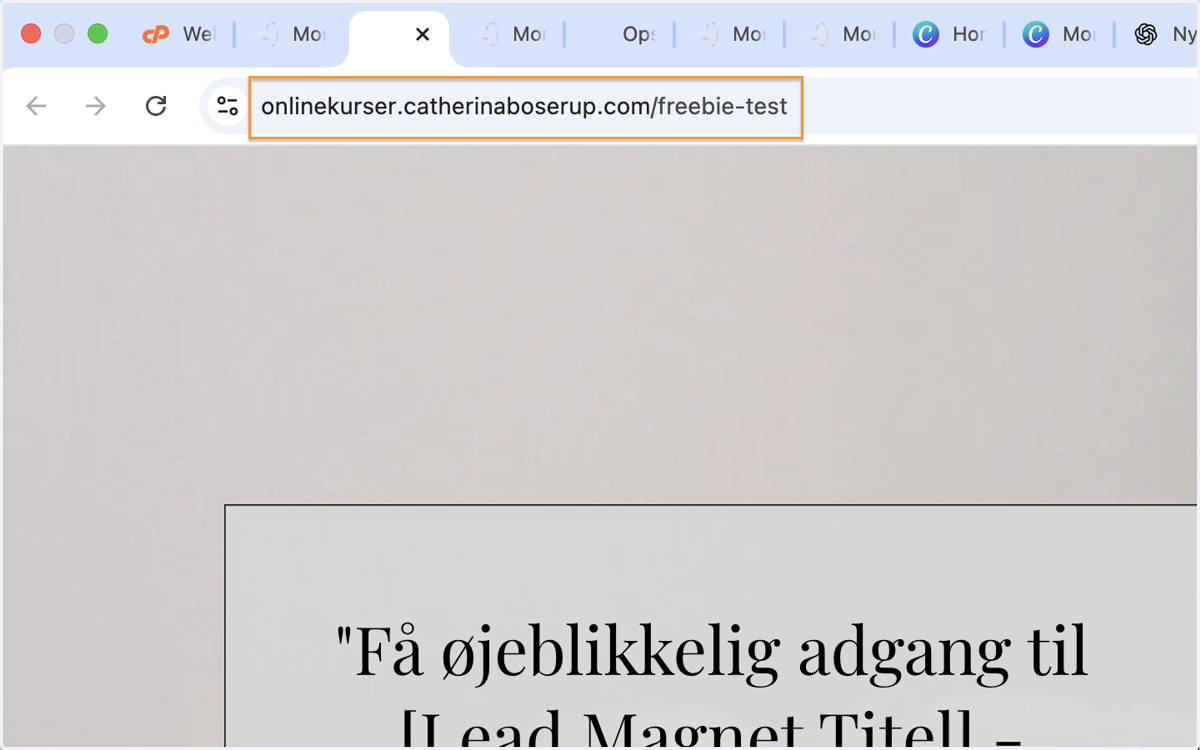Click the red close window button

pos(31,34)
